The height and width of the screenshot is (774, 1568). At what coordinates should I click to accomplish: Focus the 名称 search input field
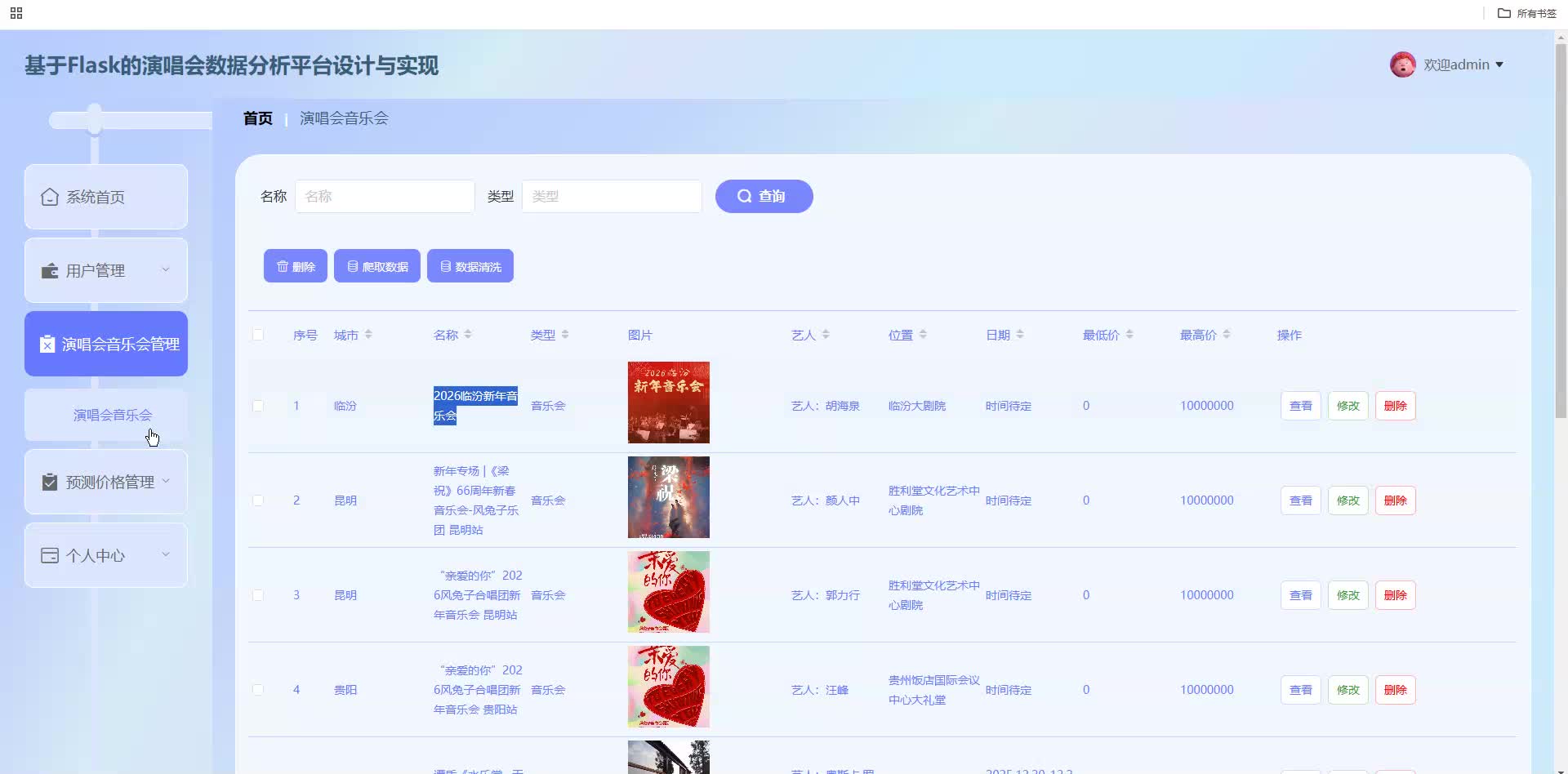tap(385, 196)
